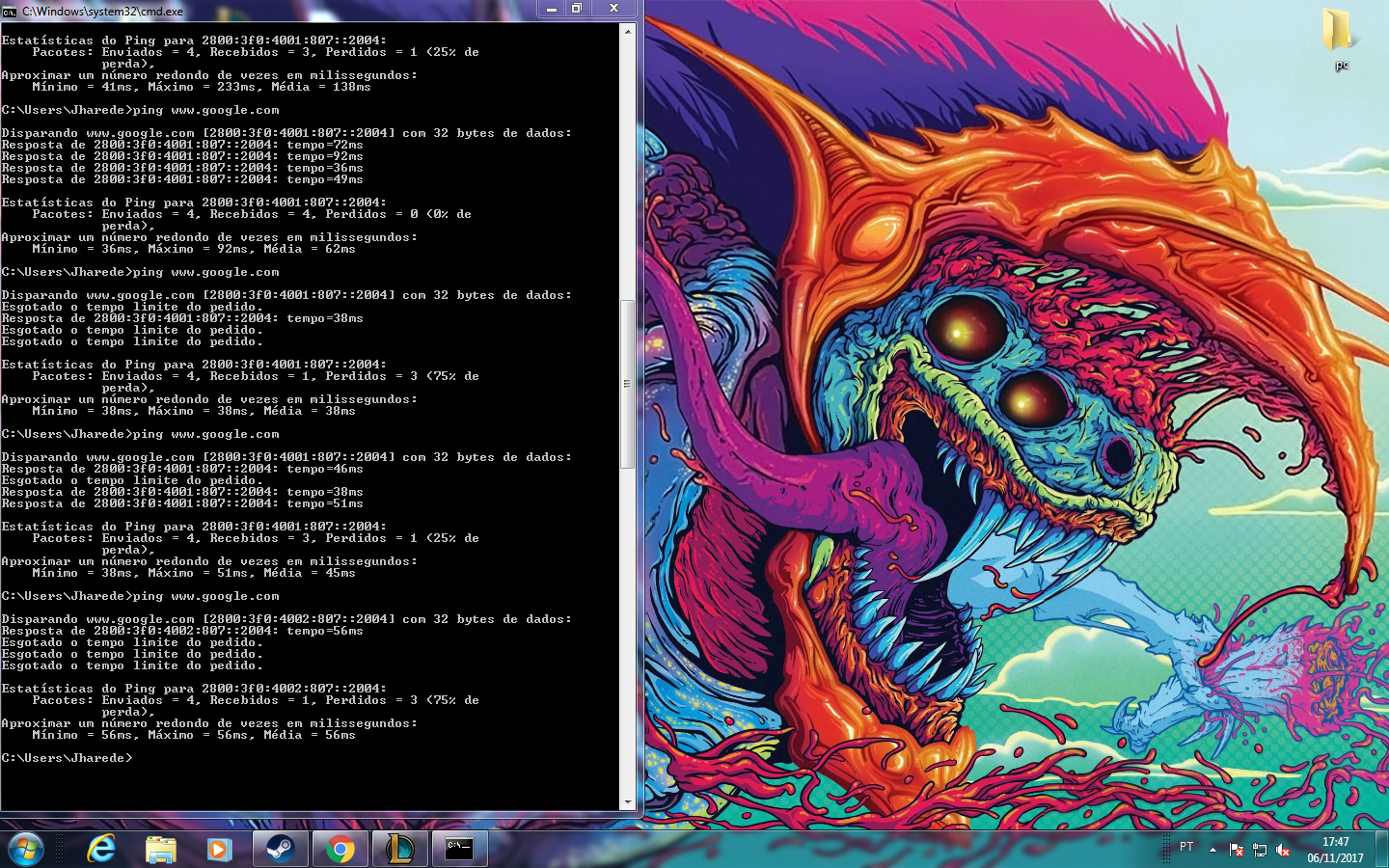This screenshot has height=868, width=1389.
Task: Open the network status tray icon
Action: [1260, 850]
